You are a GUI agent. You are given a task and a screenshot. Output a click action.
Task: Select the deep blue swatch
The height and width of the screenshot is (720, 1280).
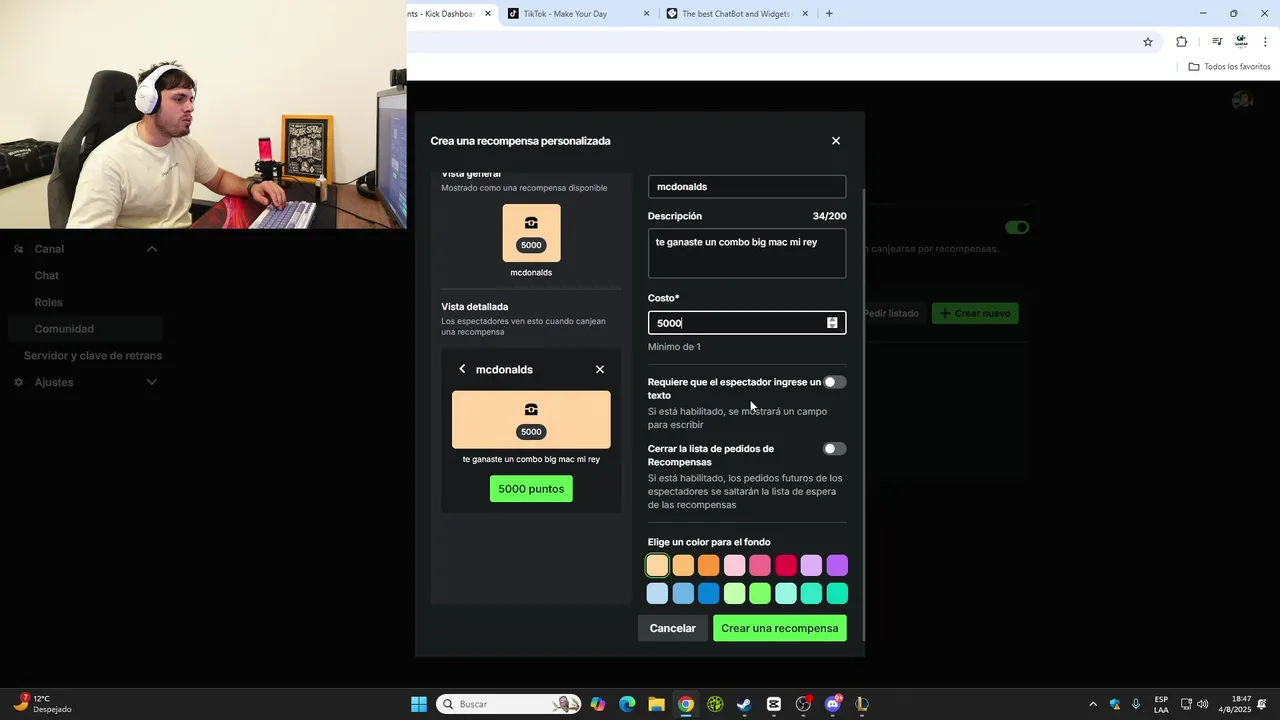(x=709, y=594)
